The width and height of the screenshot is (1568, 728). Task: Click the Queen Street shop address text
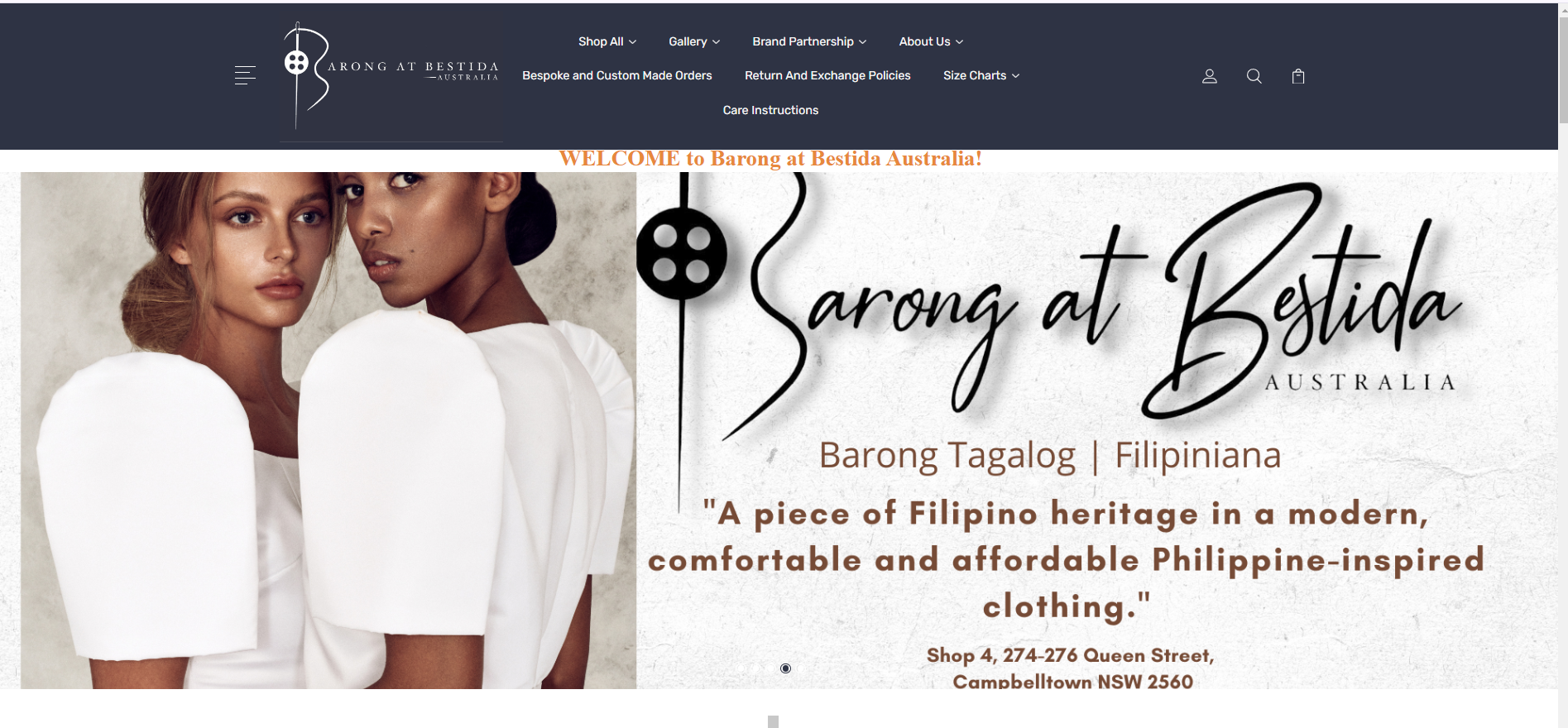(x=1072, y=668)
